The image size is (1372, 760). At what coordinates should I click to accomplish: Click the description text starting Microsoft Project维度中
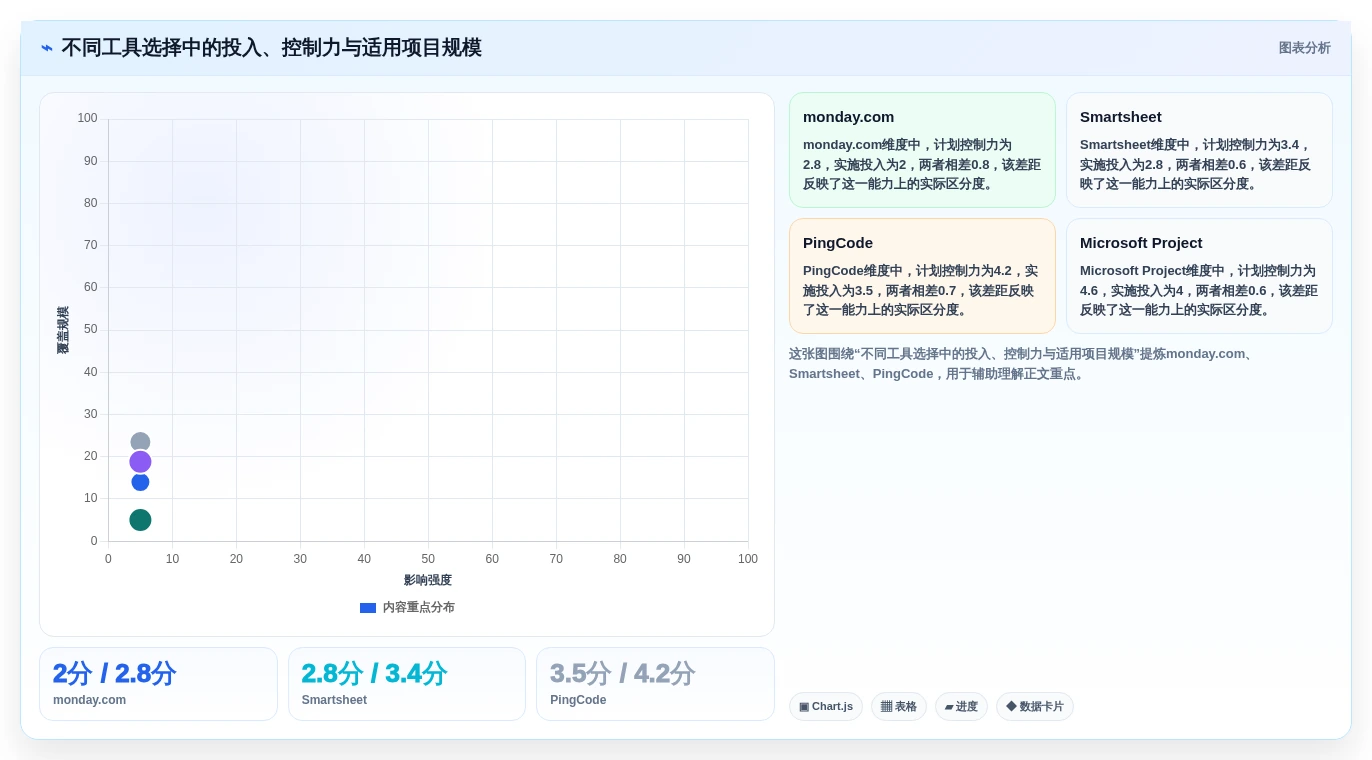[x=1199, y=290]
